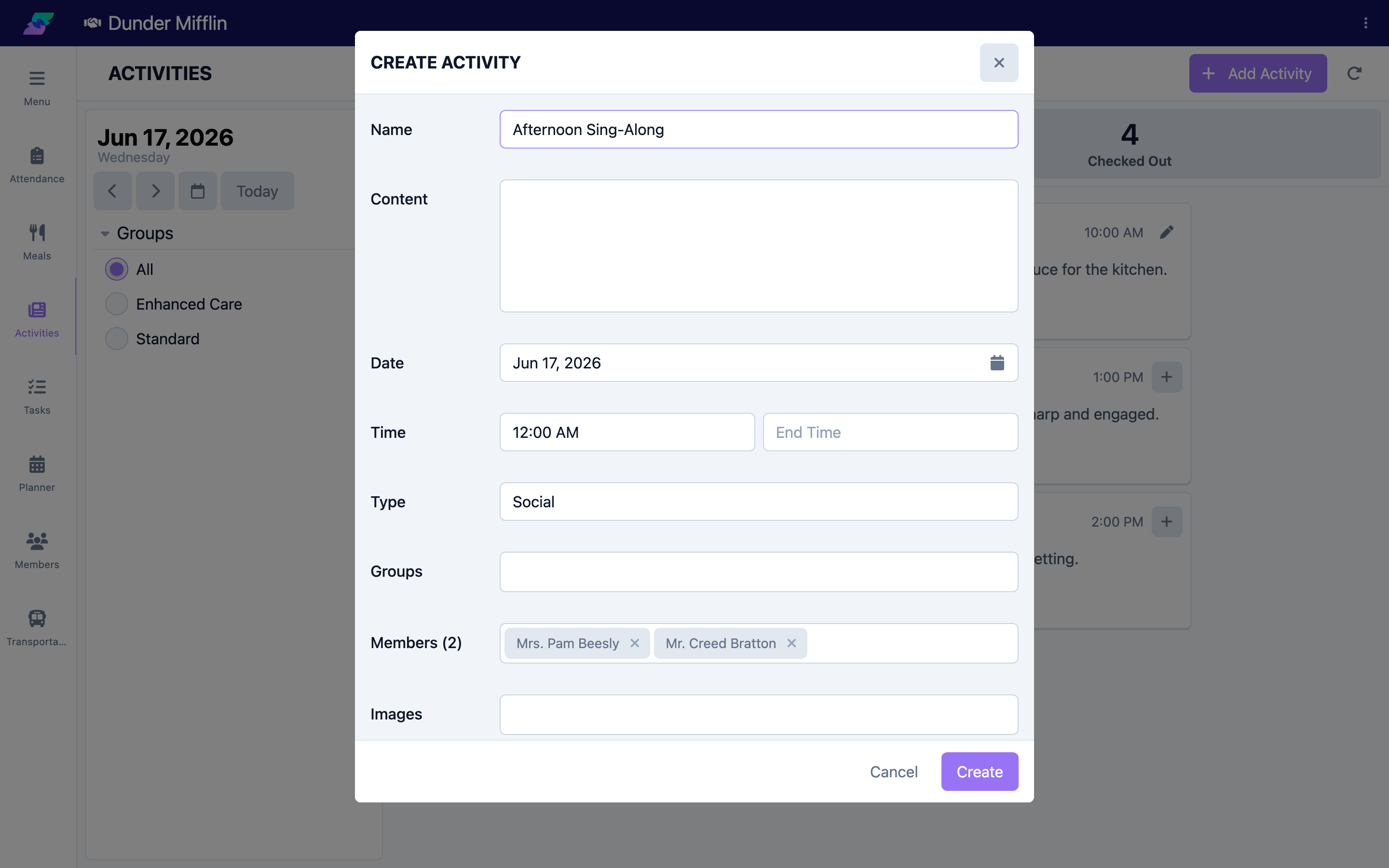Open Transportation section in sidebar
Image resolution: width=1389 pixels, height=868 pixels.
pos(37,627)
